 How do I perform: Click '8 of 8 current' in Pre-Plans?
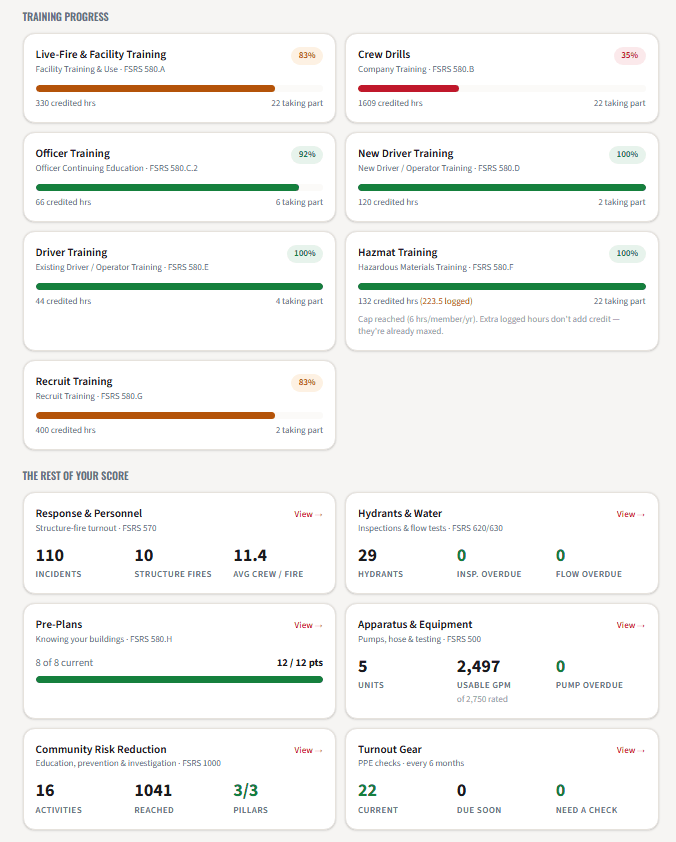point(64,663)
